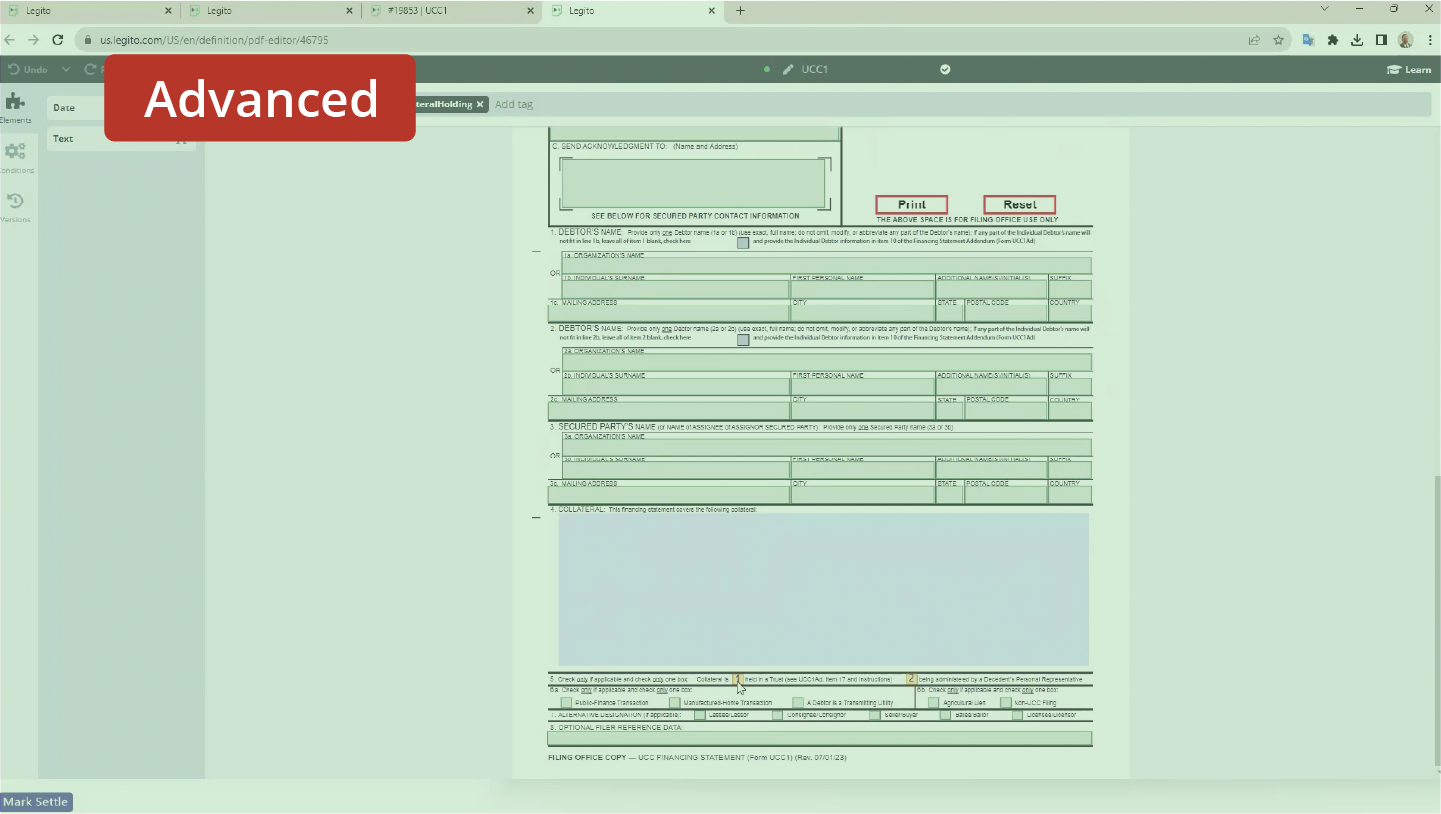Check the Manufactured-Home Transaction box
Screen dimensions: 1441x814
(675, 702)
